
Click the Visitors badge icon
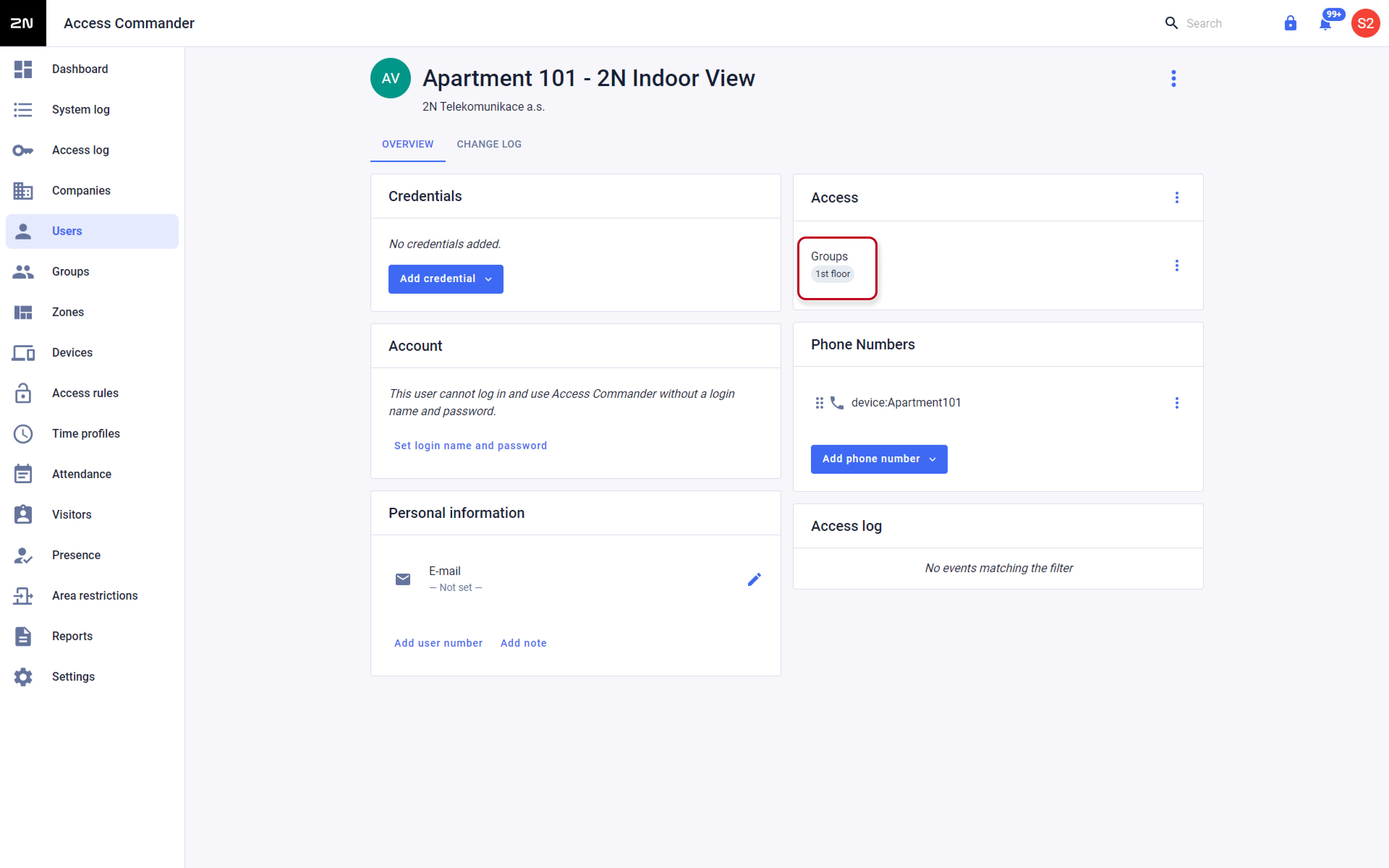23,514
